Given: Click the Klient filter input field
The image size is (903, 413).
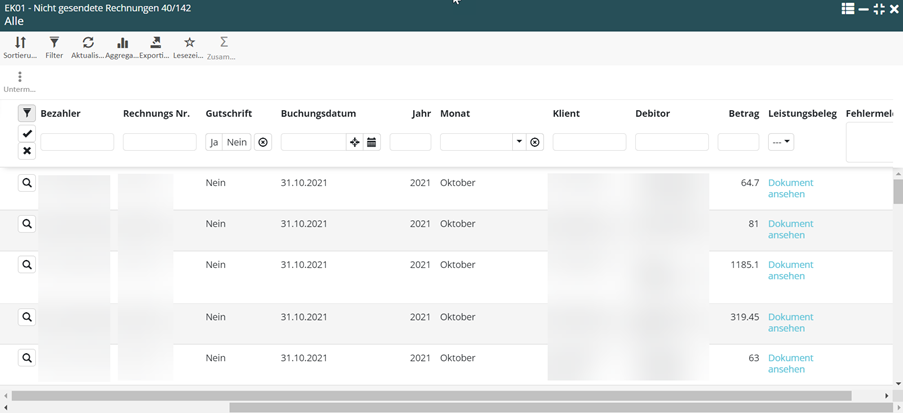Looking at the screenshot, I should point(589,142).
